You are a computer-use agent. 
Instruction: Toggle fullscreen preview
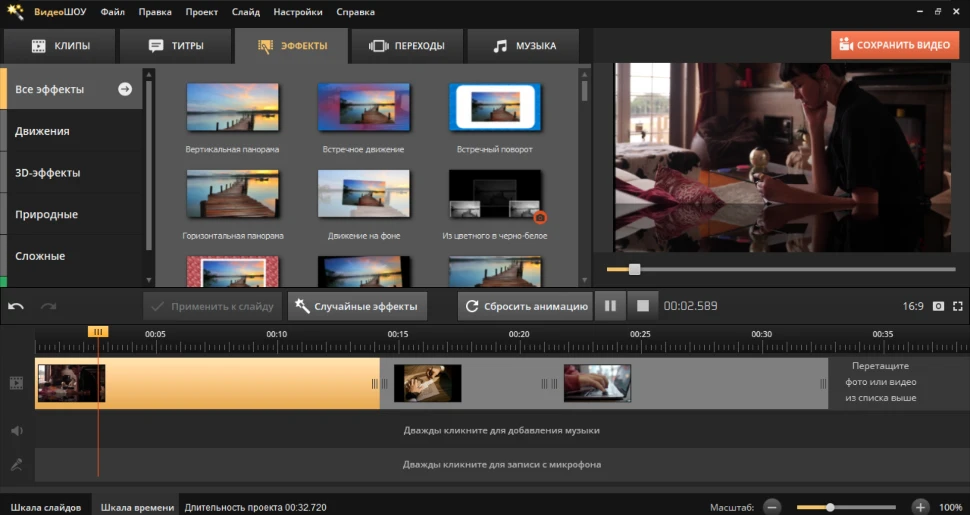(x=958, y=306)
